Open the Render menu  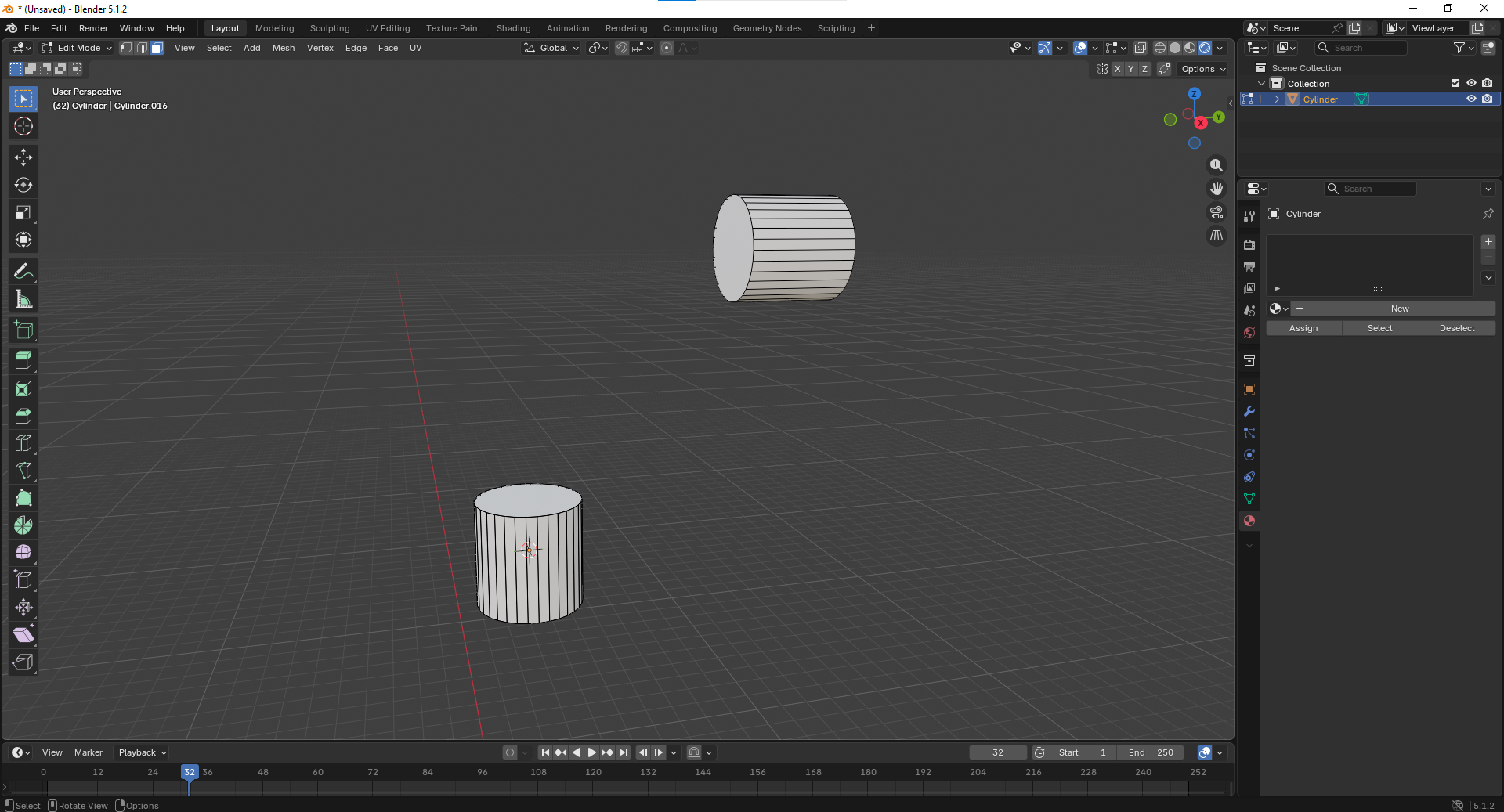pyautogui.click(x=93, y=28)
